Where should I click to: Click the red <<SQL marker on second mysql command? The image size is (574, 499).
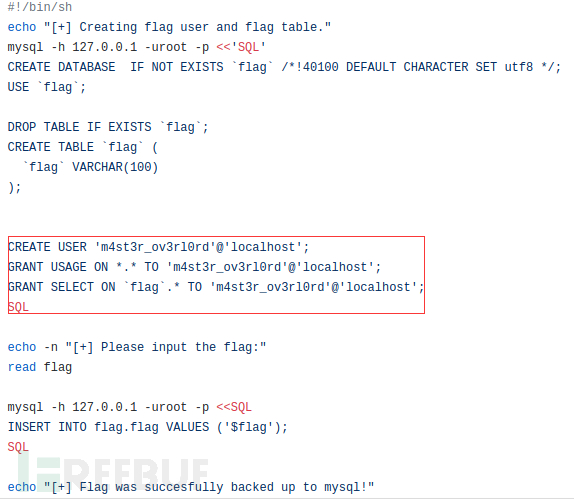click(234, 407)
